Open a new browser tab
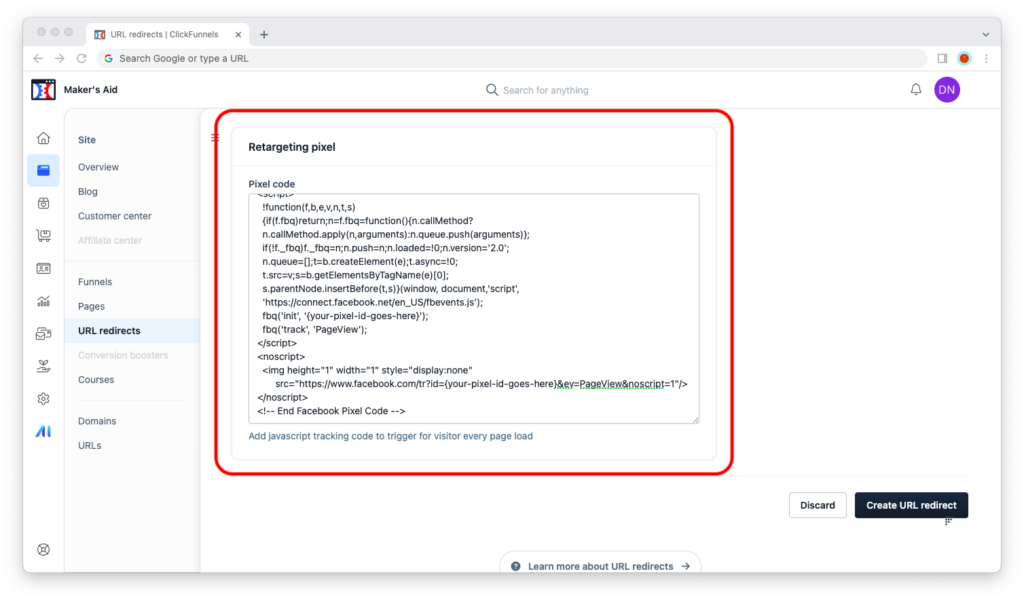This screenshot has width=1024, height=601. [264, 35]
